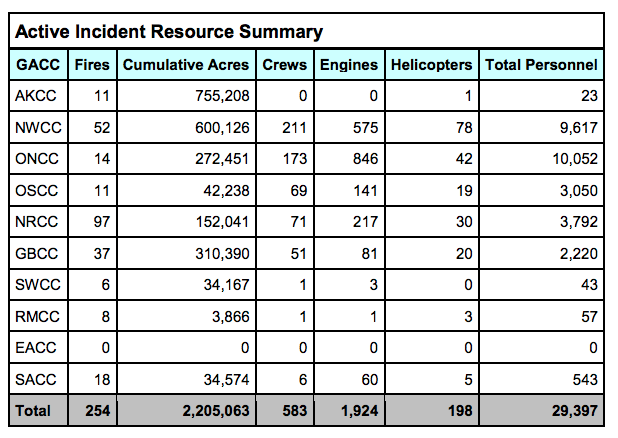Viewport: 618px width, 438px height.
Task: Select SACC cumulative acres 34,574
Action: tap(227, 379)
